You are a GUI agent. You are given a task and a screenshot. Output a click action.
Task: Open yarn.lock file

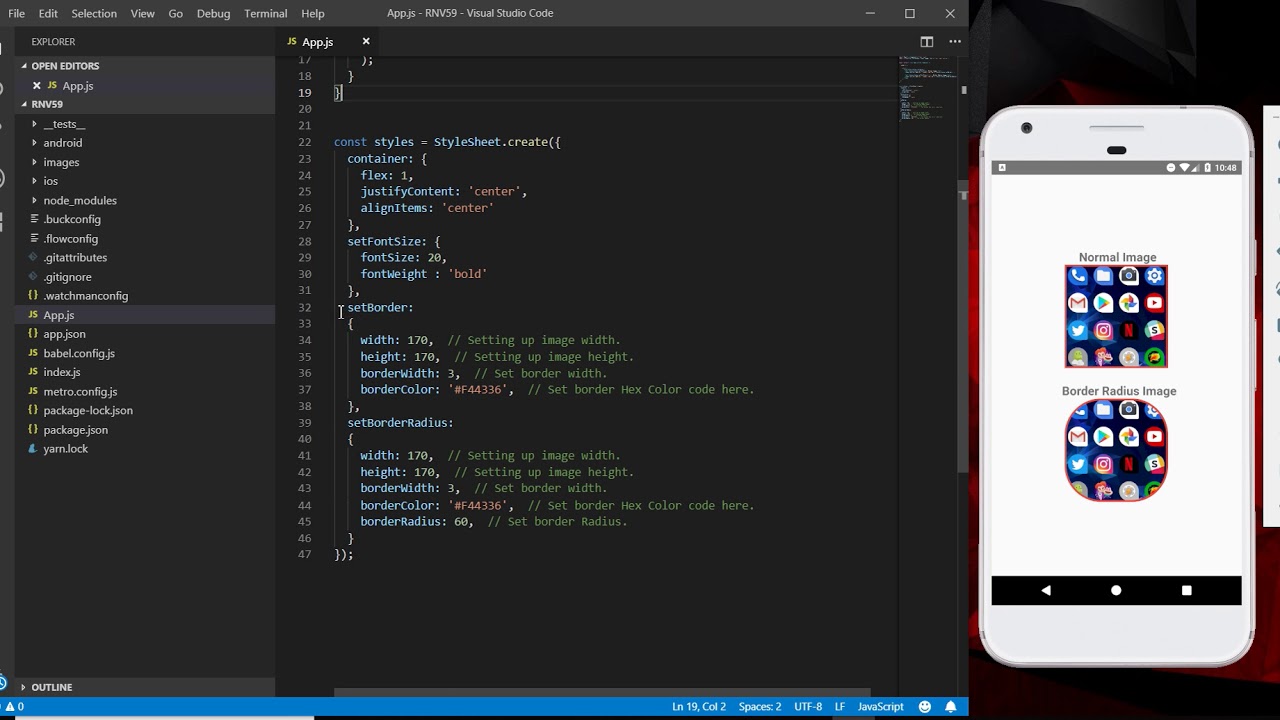pos(66,449)
